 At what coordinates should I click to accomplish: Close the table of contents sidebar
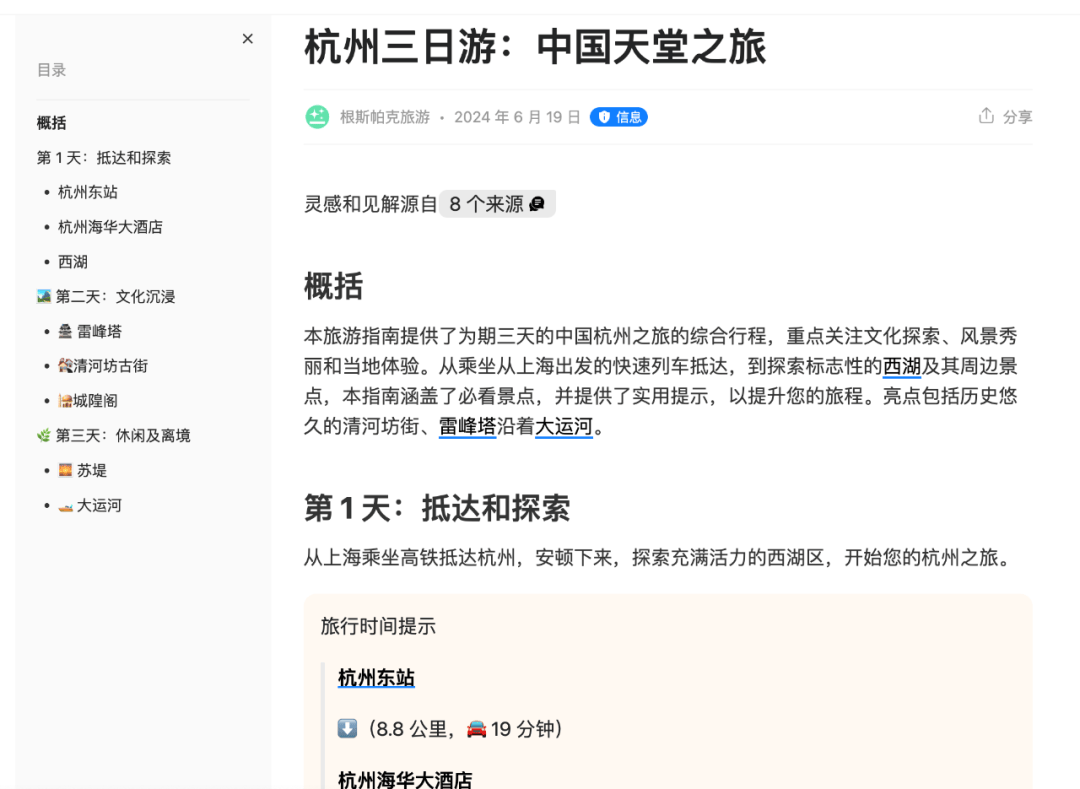(248, 39)
